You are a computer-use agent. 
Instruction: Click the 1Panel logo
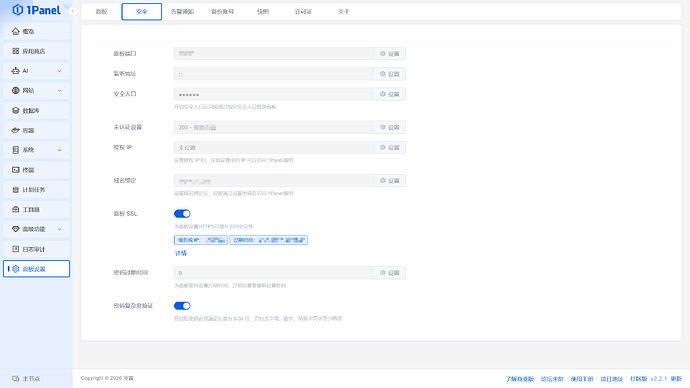37,10
